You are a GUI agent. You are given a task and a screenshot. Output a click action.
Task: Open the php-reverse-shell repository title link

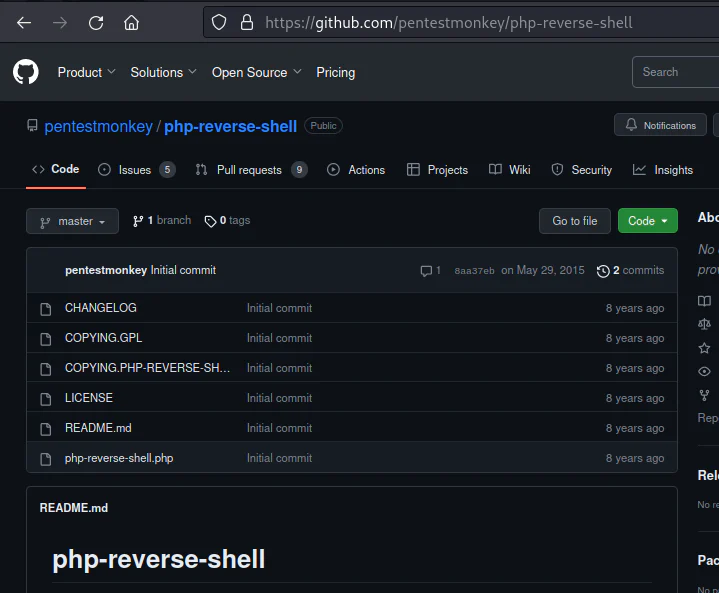point(230,126)
